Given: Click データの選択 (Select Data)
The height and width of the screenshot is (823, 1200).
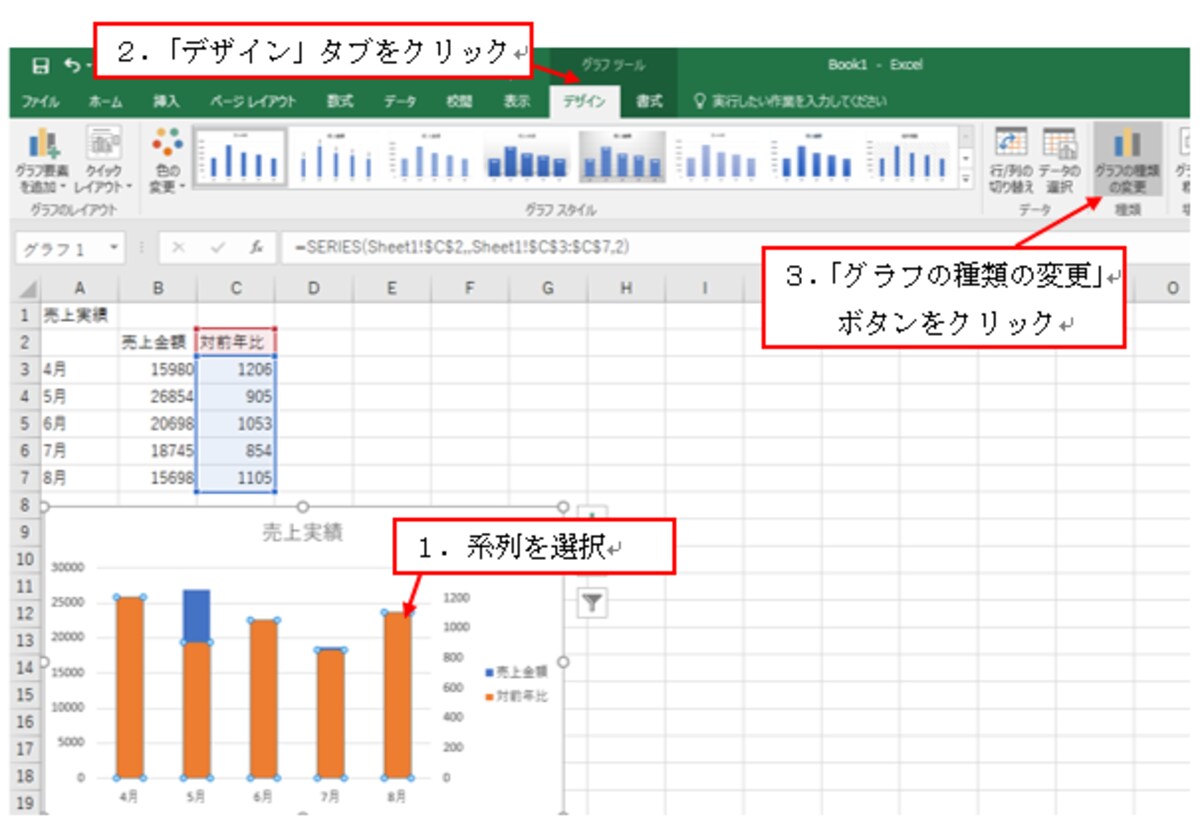Looking at the screenshot, I should pyautogui.click(x=1060, y=160).
